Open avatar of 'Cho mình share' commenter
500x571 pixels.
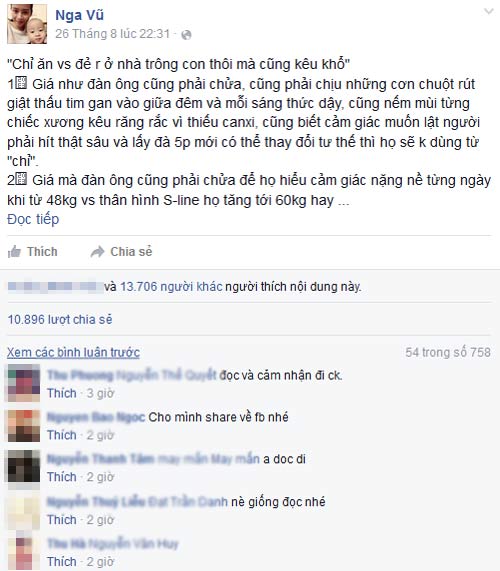pos(24,425)
